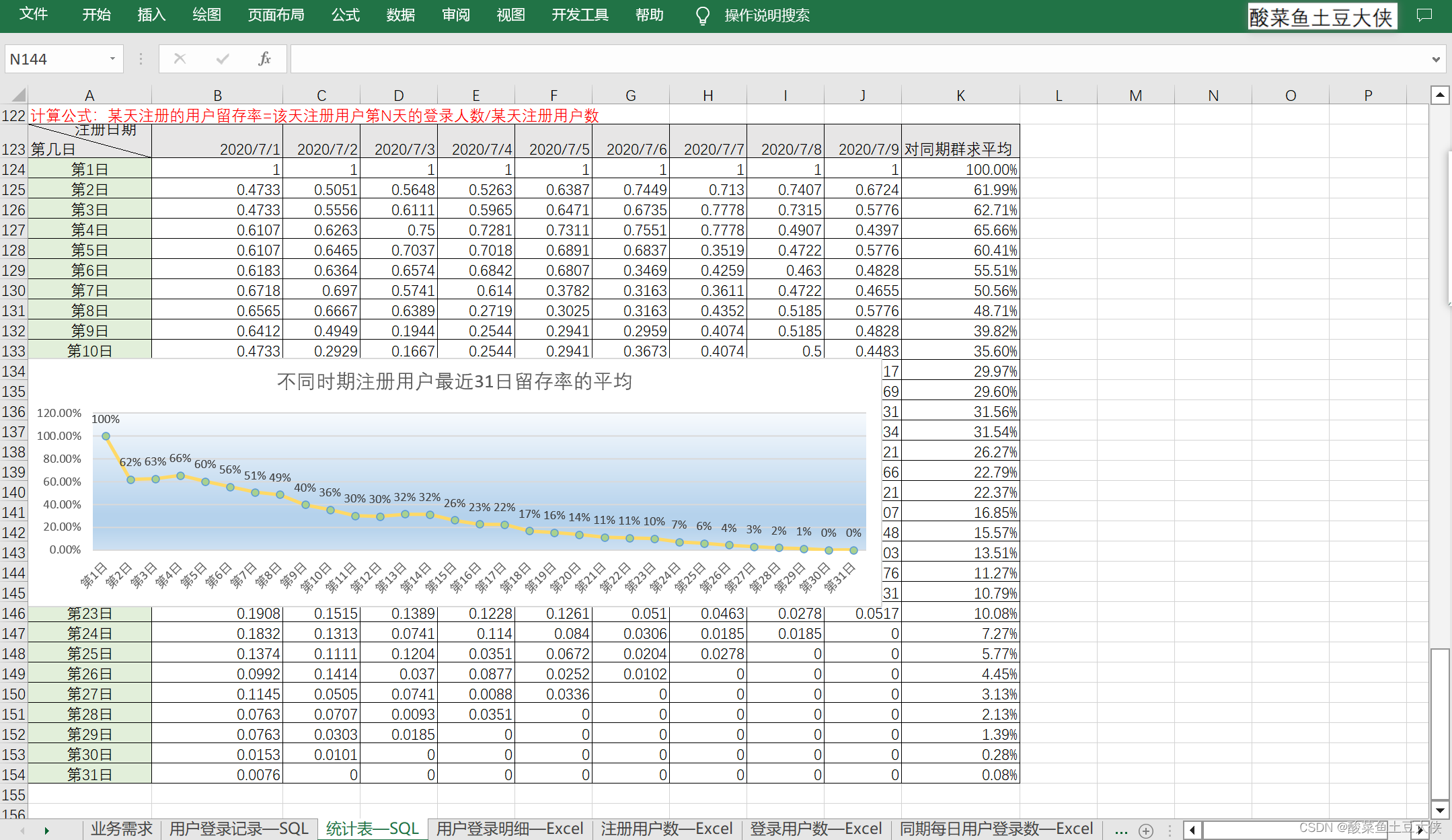Select cell with value 0.0076
1452x840 pixels.
pyautogui.click(x=217, y=775)
